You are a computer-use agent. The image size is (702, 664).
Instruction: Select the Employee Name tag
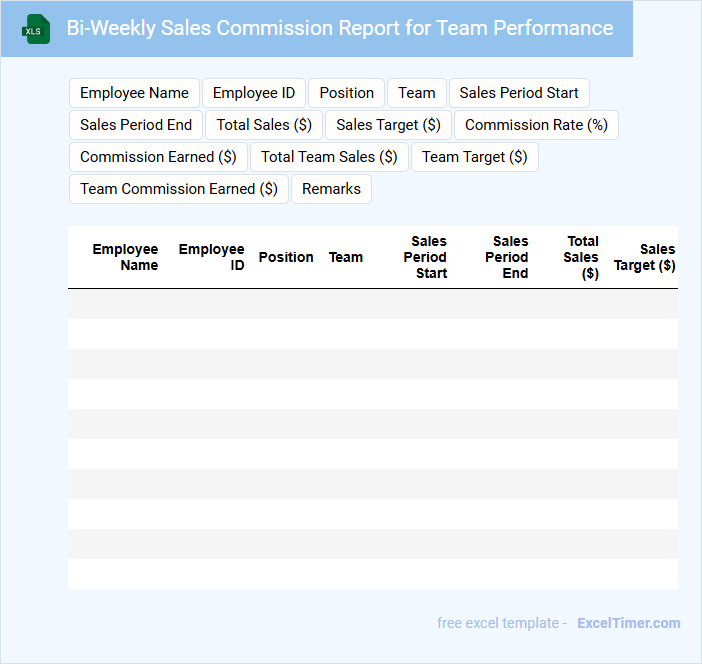pos(134,93)
